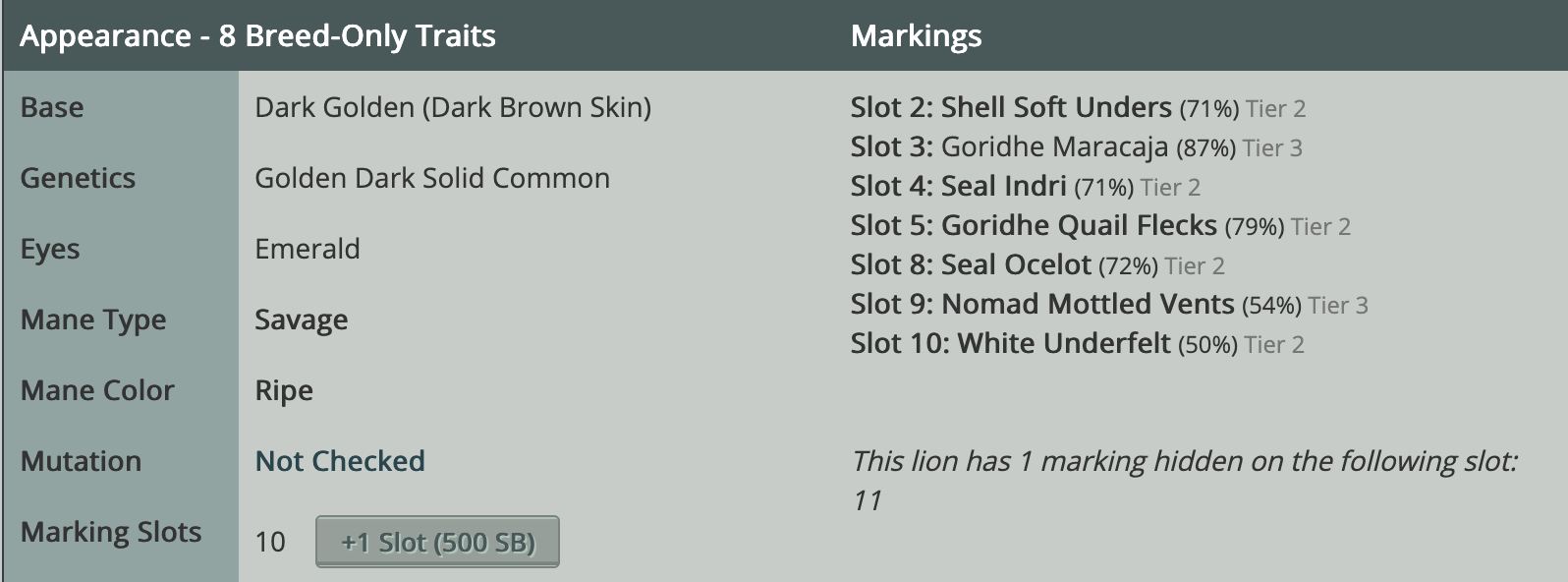Screen dimensions: 1568x582
Task: Click the Tier 3 label for Slot 9
Action: tap(1338, 305)
